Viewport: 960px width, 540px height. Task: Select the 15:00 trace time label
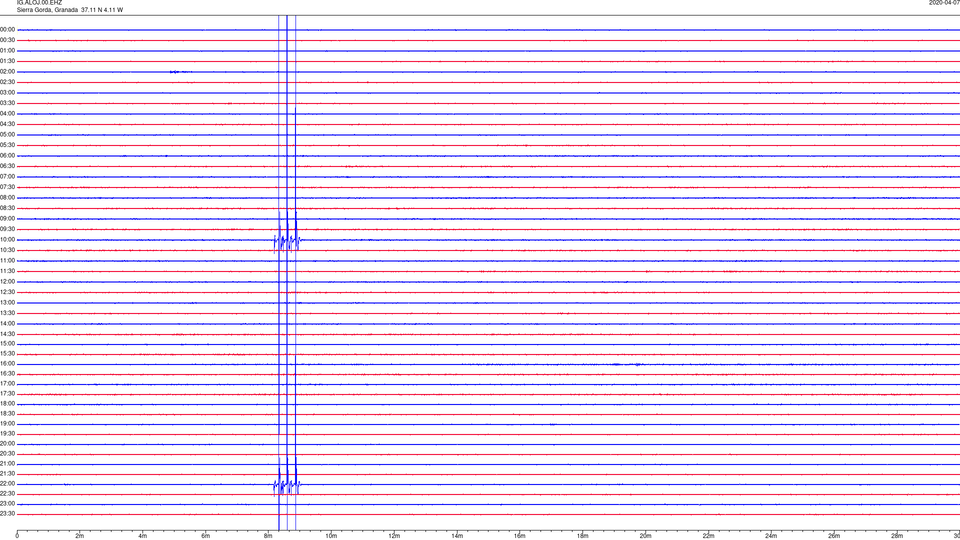[7, 344]
